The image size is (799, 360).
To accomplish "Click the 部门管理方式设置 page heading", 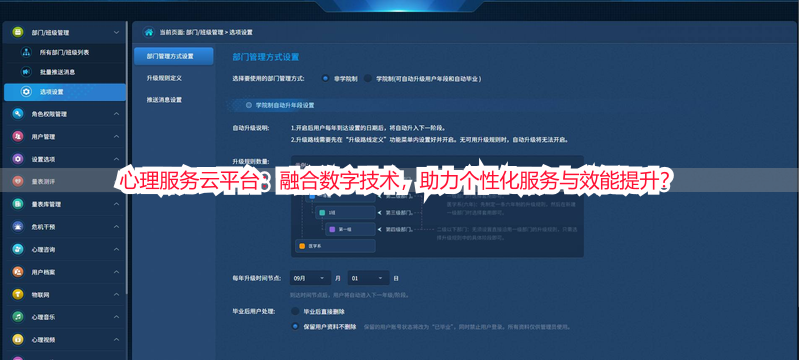I will tap(265, 57).
